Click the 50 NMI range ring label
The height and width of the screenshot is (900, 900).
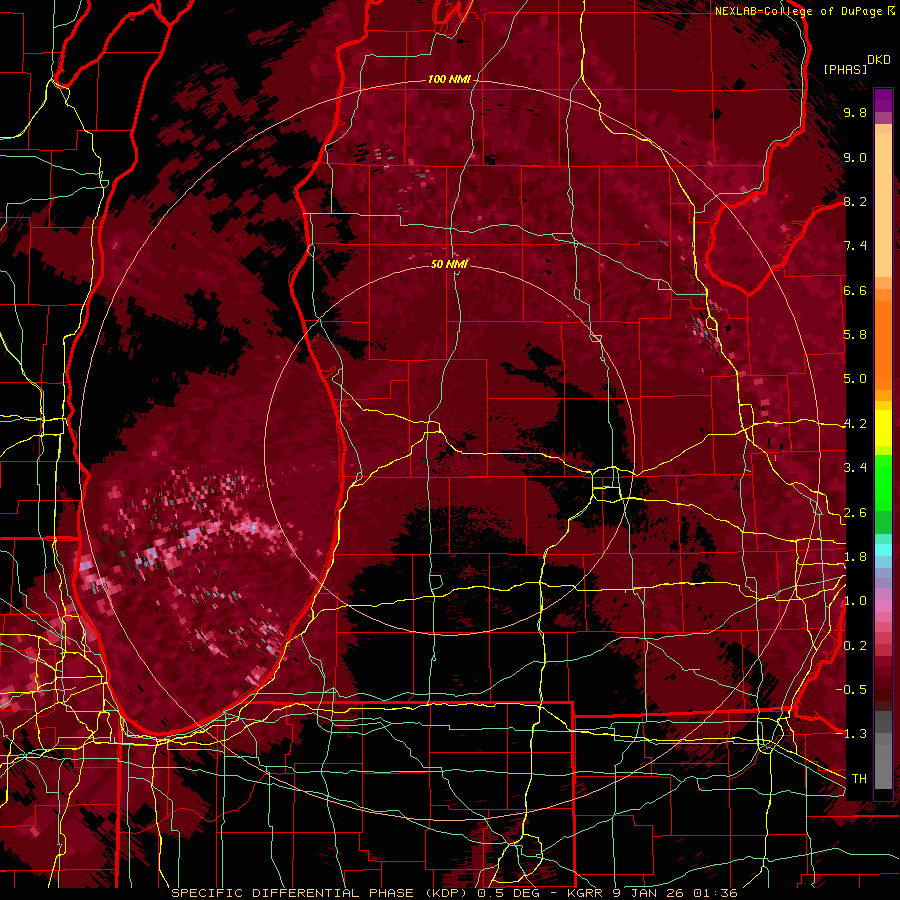[449, 264]
